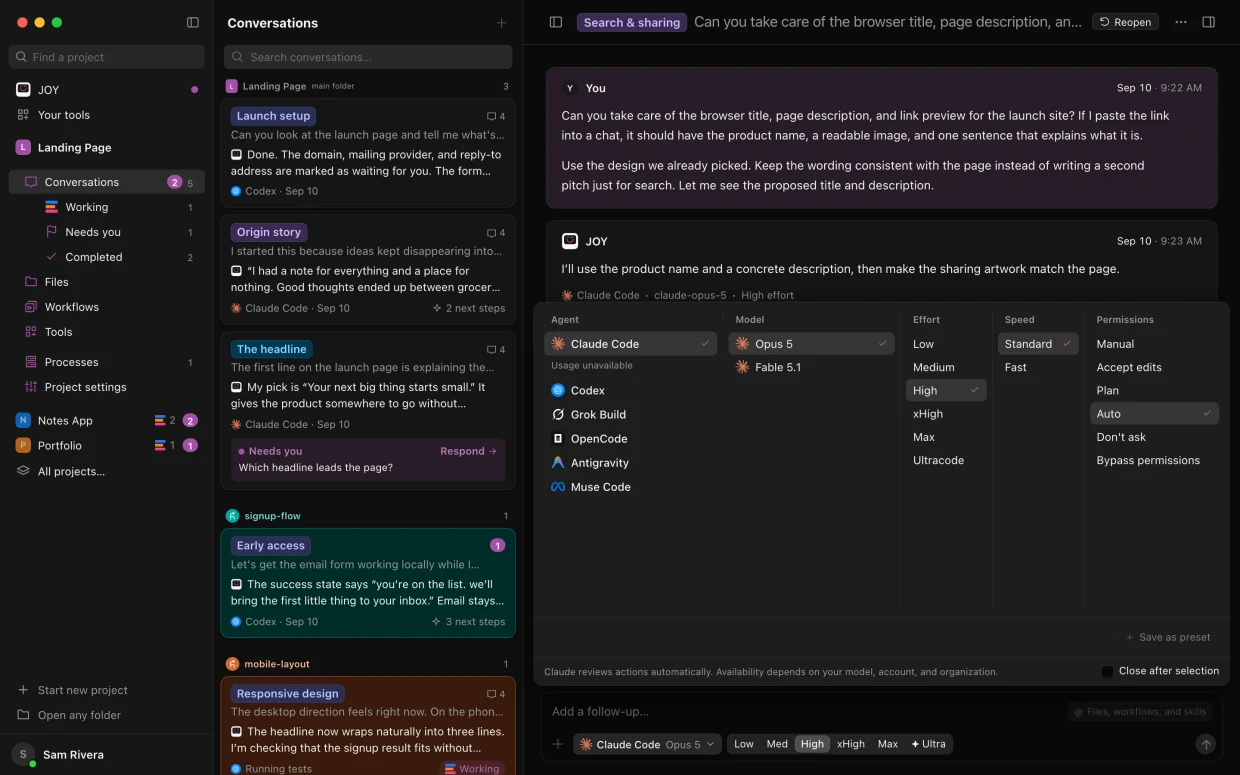Collapse the Conversations tree item
The image size is (1240, 775).
106,182
